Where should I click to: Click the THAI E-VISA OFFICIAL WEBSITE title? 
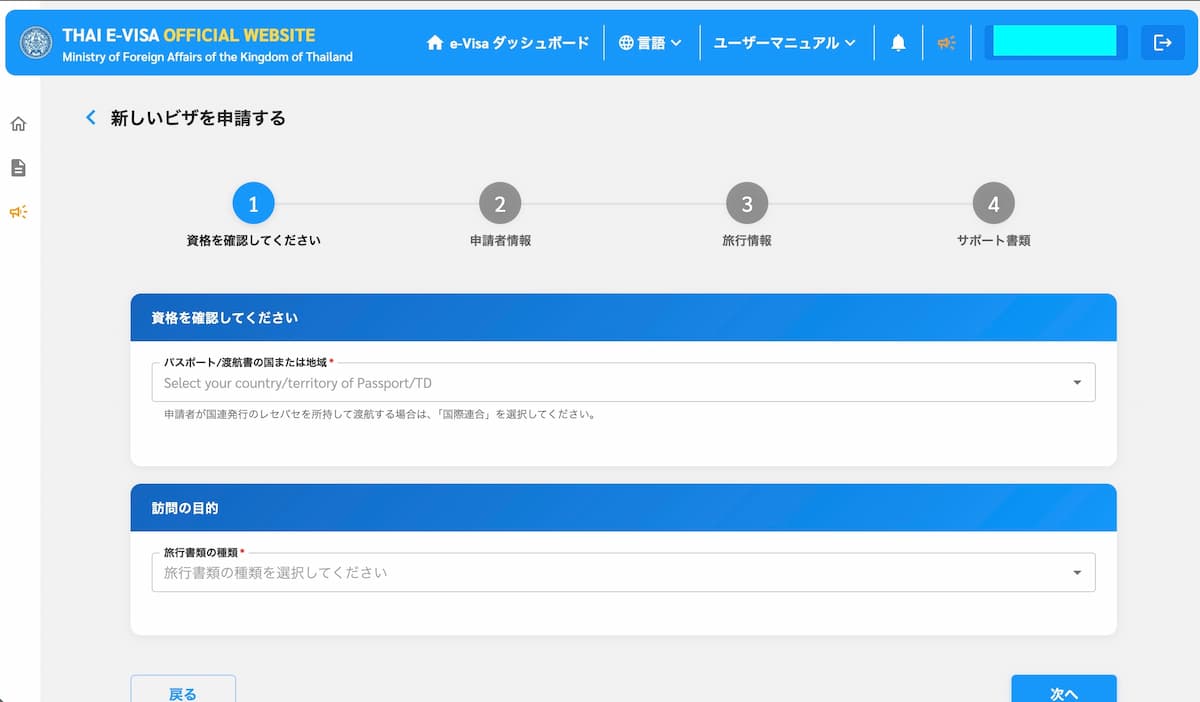(x=188, y=35)
